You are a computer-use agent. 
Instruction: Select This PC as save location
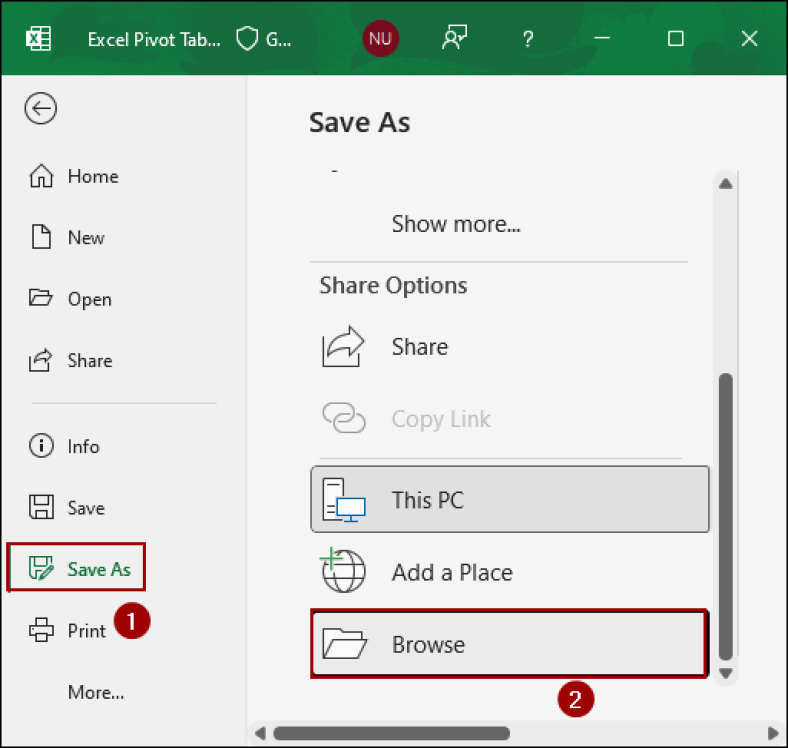coord(510,499)
